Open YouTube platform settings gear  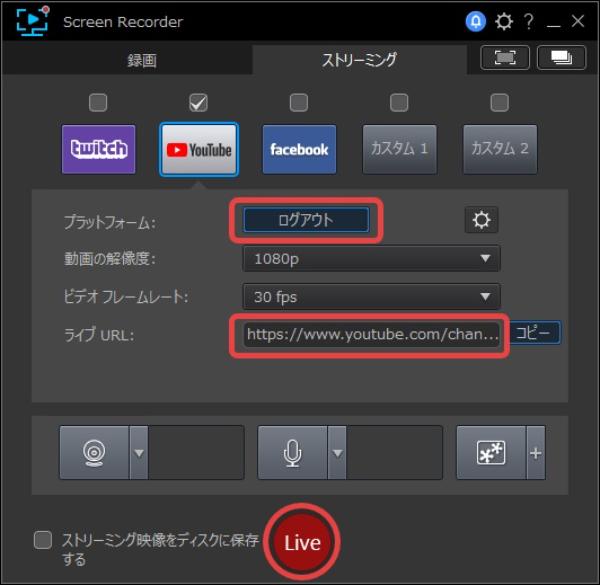pos(481,220)
